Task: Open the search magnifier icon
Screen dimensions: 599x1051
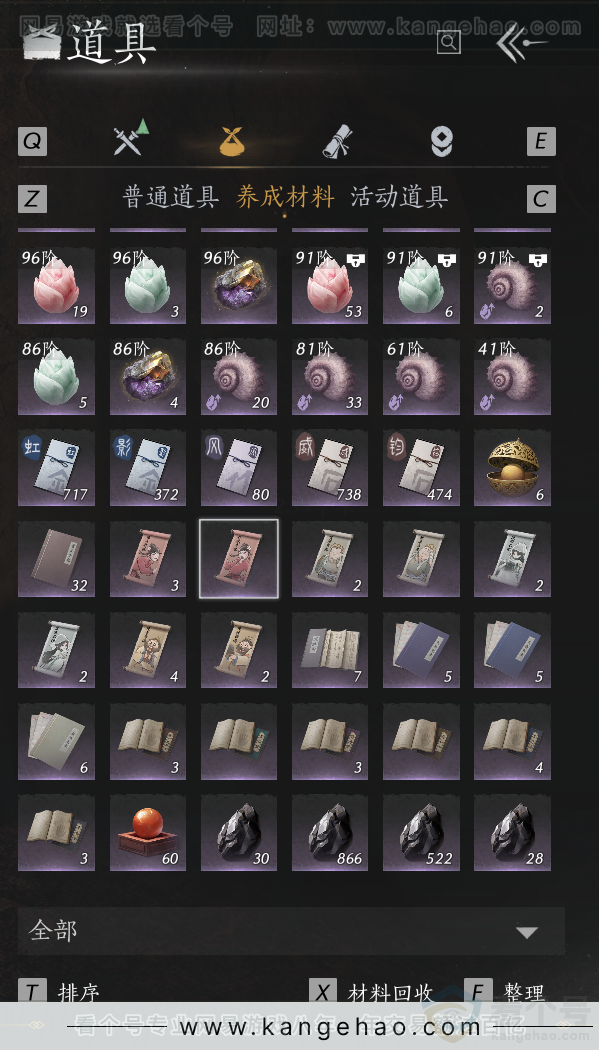Action: pyautogui.click(x=448, y=42)
